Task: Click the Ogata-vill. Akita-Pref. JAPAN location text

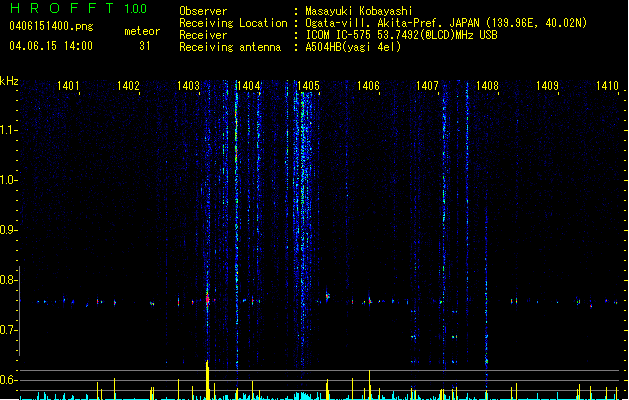Action: (446, 23)
